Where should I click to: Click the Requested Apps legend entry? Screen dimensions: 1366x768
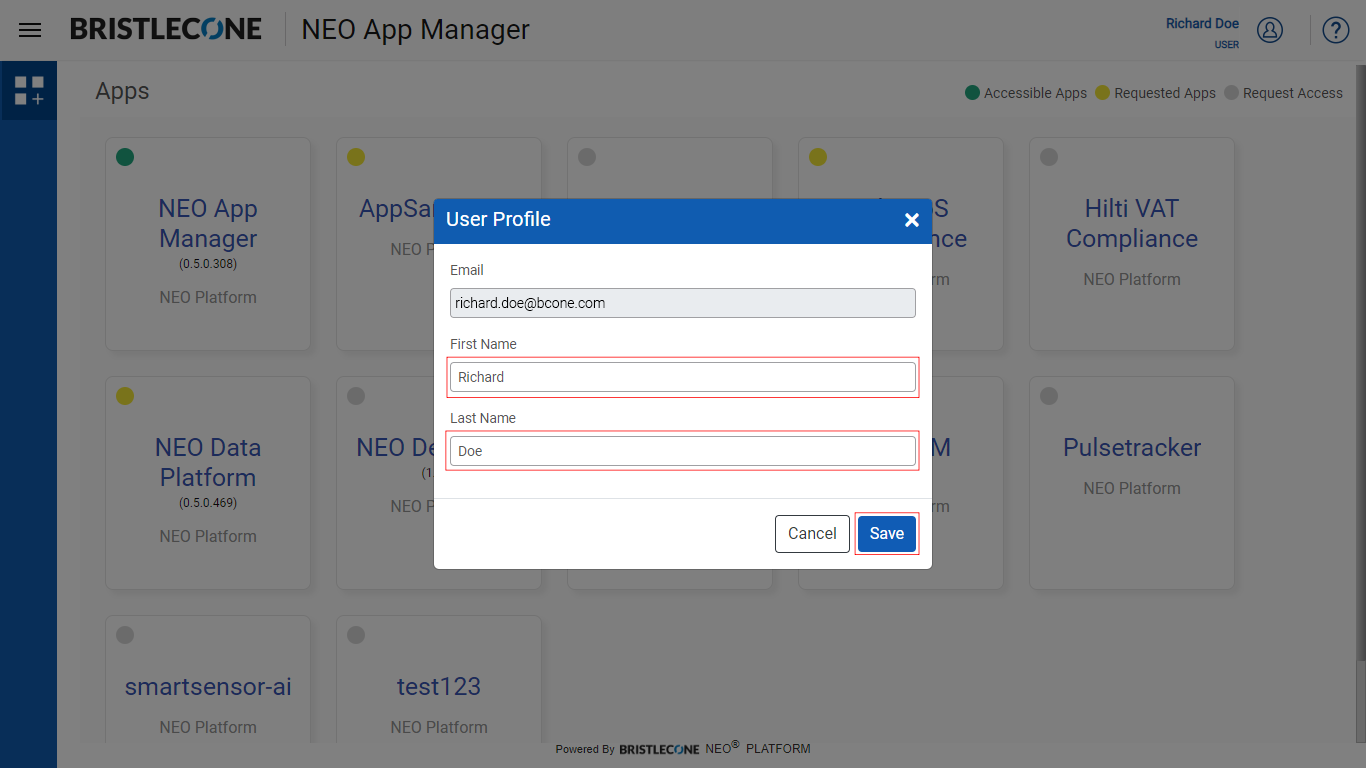click(x=1156, y=93)
